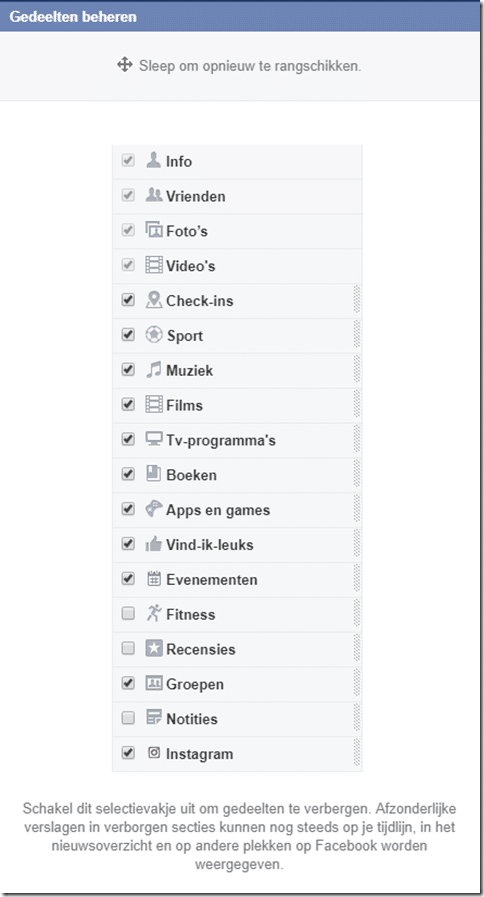Click the Check-ins map pin icon

(153, 300)
